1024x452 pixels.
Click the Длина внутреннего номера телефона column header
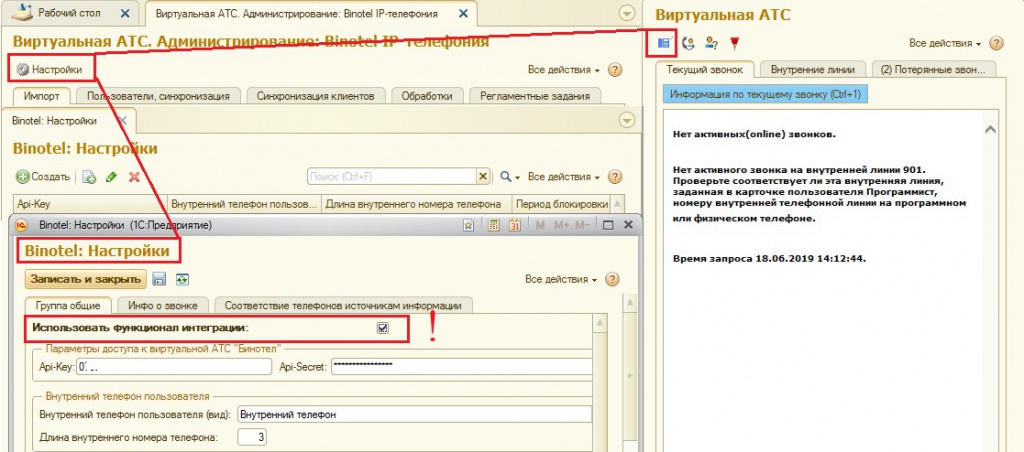417,204
